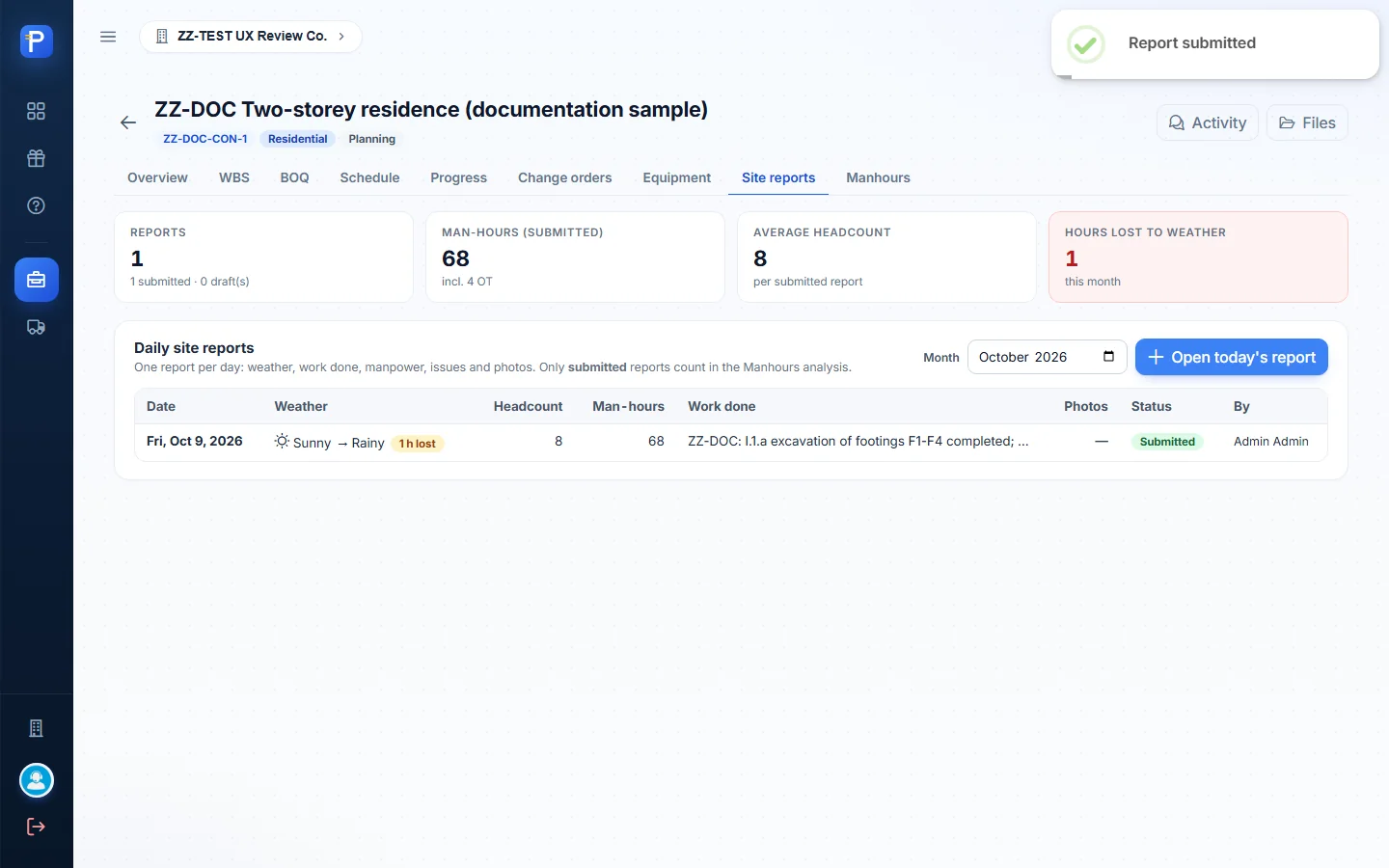1389x868 pixels.
Task: Open the calendar picker icon in Month field
Action: (x=1108, y=357)
